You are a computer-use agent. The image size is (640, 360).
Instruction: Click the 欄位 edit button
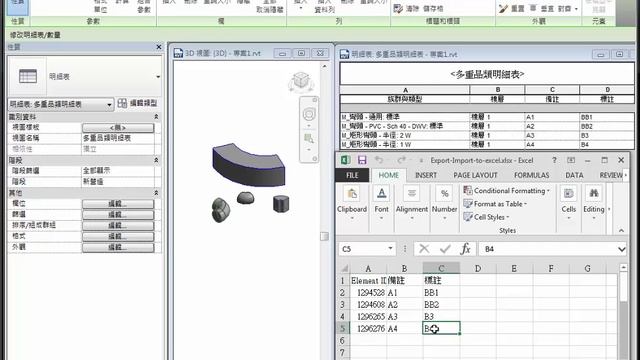point(118,204)
